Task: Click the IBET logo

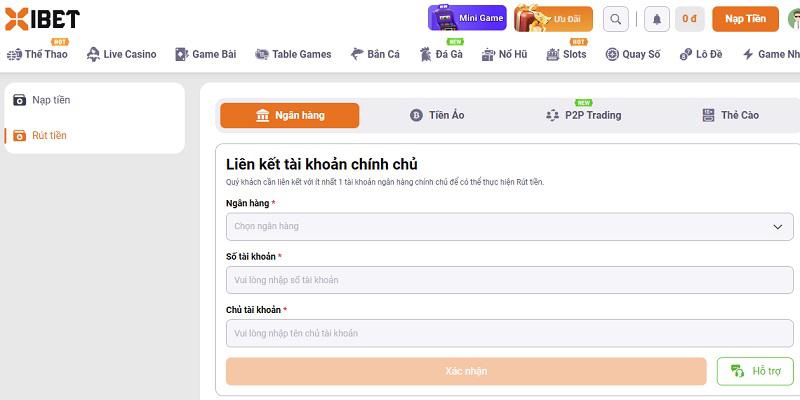Action: coord(42,19)
